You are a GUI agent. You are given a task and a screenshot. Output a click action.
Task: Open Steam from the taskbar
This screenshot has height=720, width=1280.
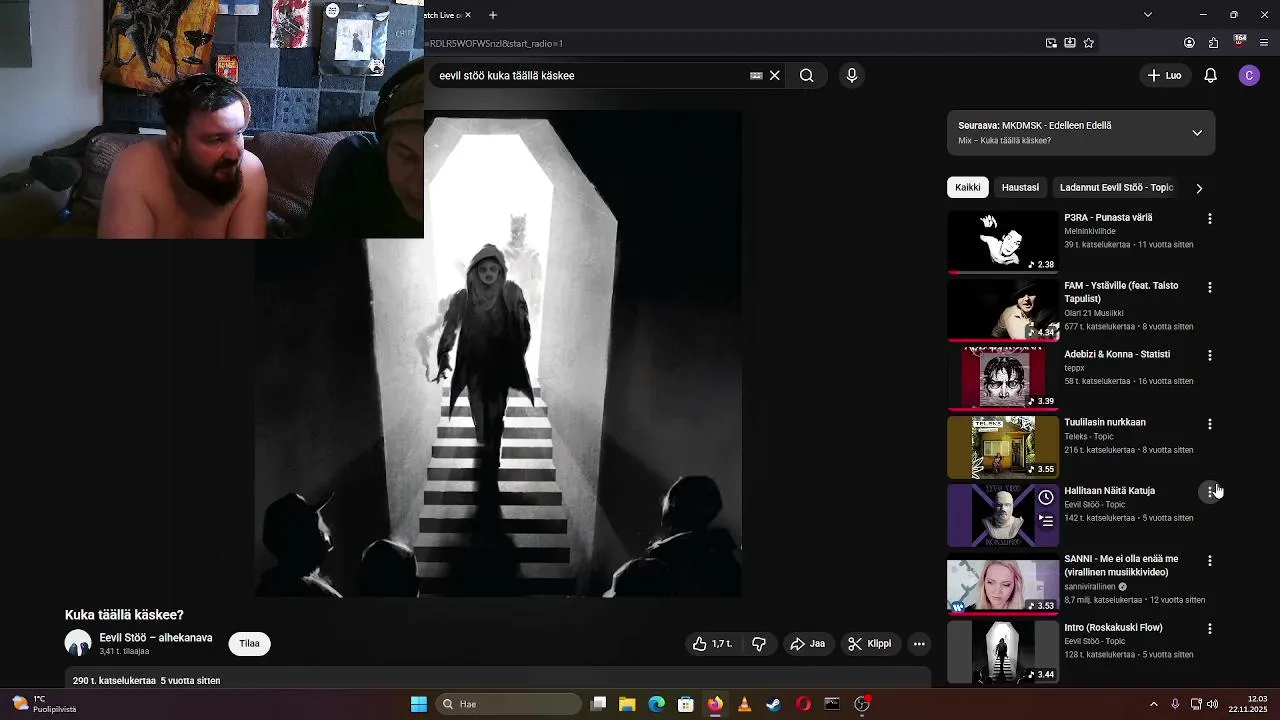773,704
